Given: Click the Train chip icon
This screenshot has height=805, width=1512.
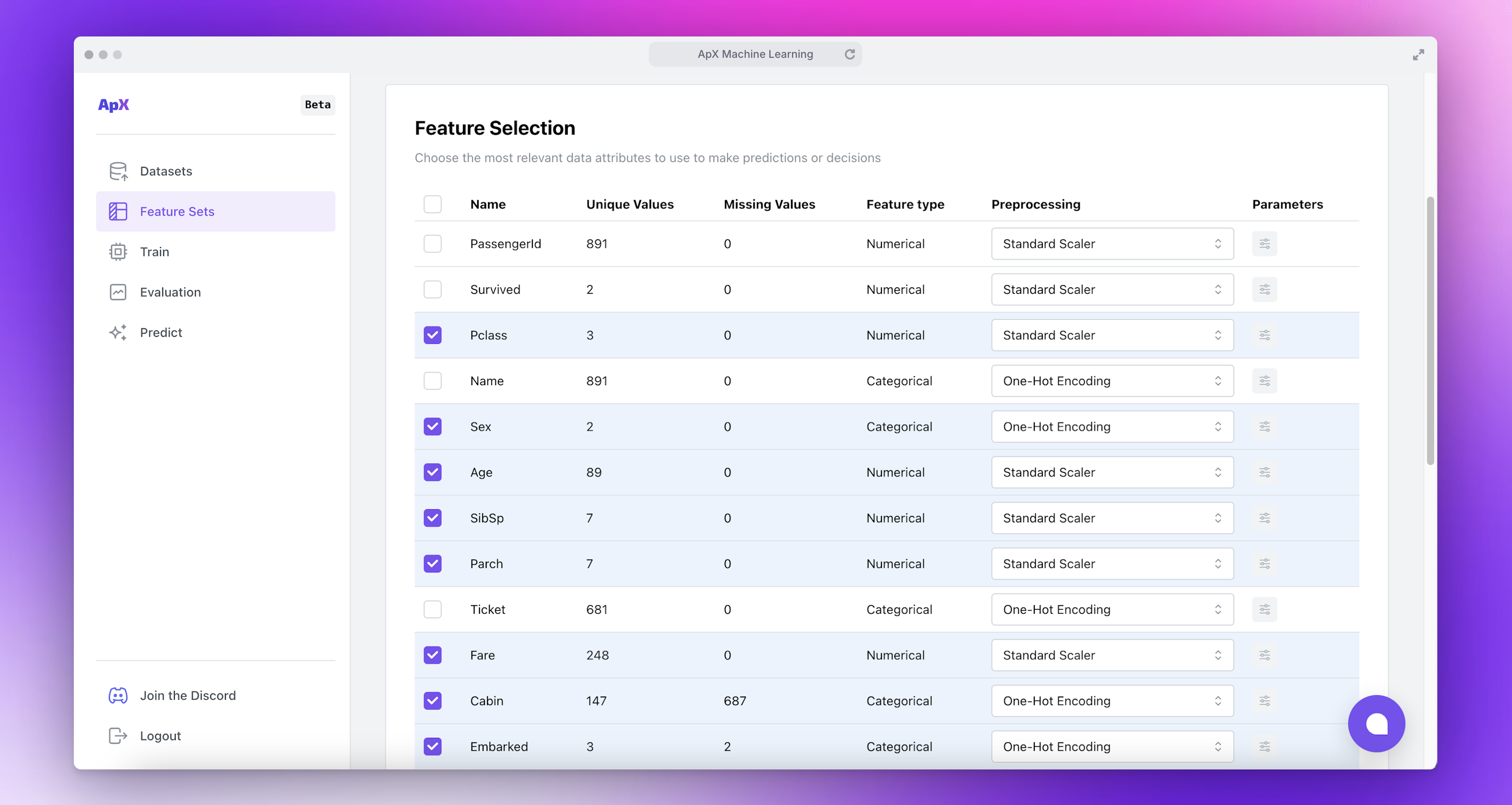Looking at the screenshot, I should click(x=118, y=252).
